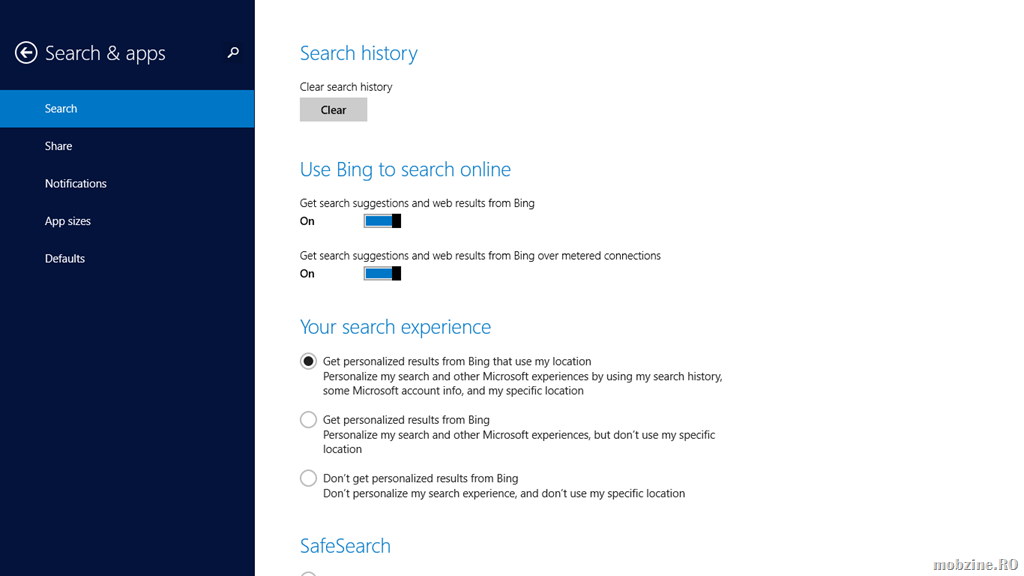Click the SafeSearch heading
Screen dimensions: 1024x576
click(x=345, y=545)
